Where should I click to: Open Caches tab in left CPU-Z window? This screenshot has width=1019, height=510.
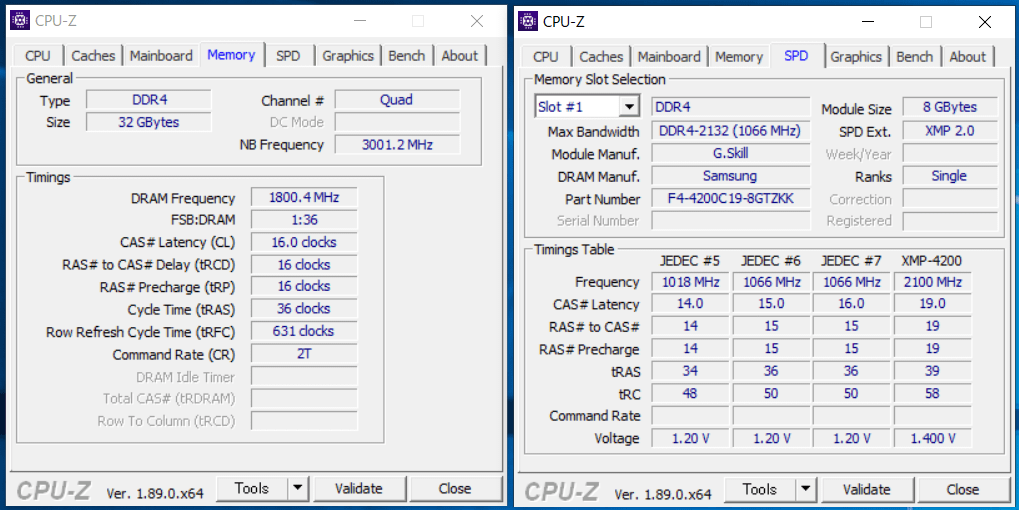[x=93, y=56]
